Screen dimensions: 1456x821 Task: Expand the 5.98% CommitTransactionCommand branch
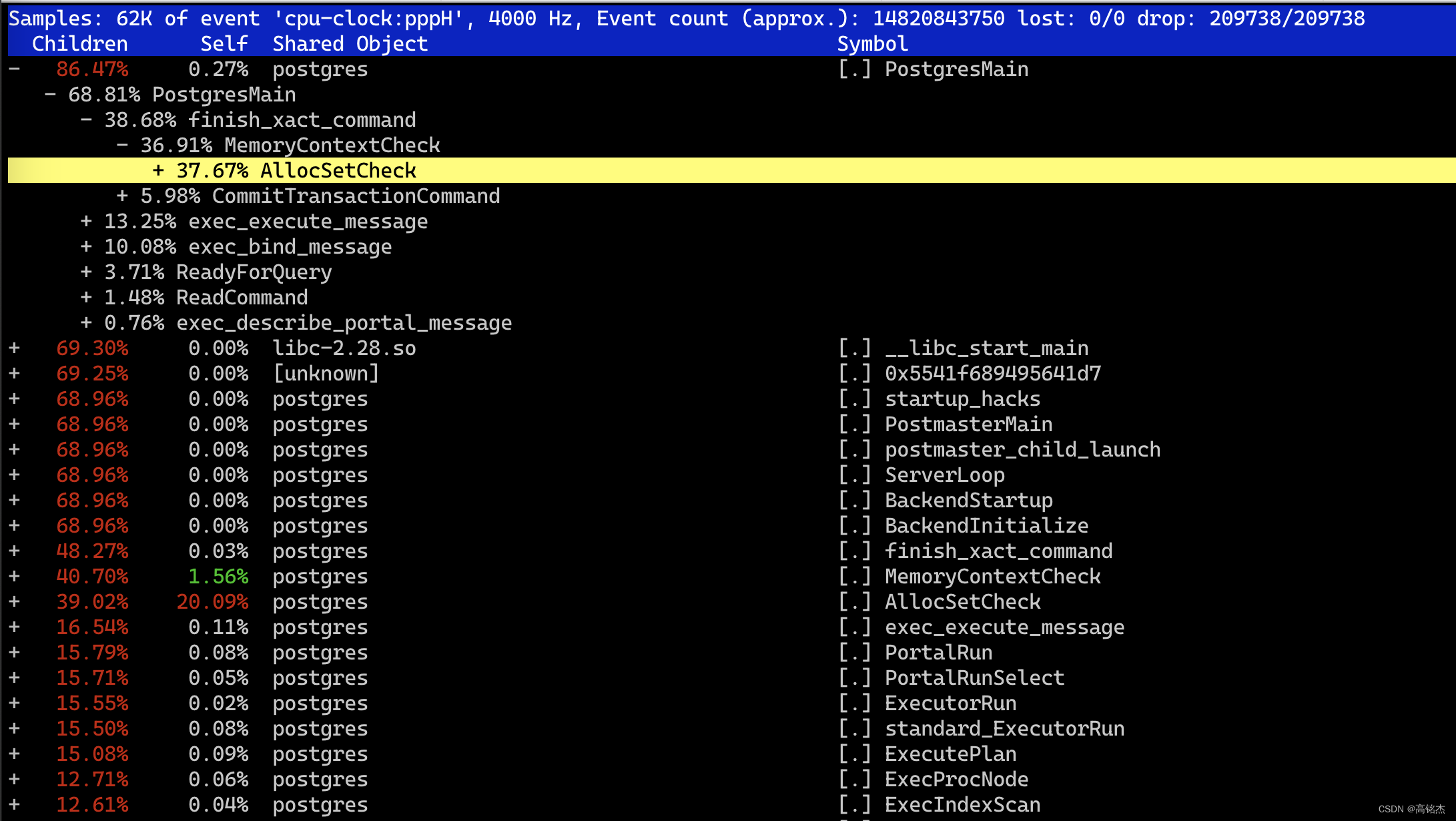(122, 196)
